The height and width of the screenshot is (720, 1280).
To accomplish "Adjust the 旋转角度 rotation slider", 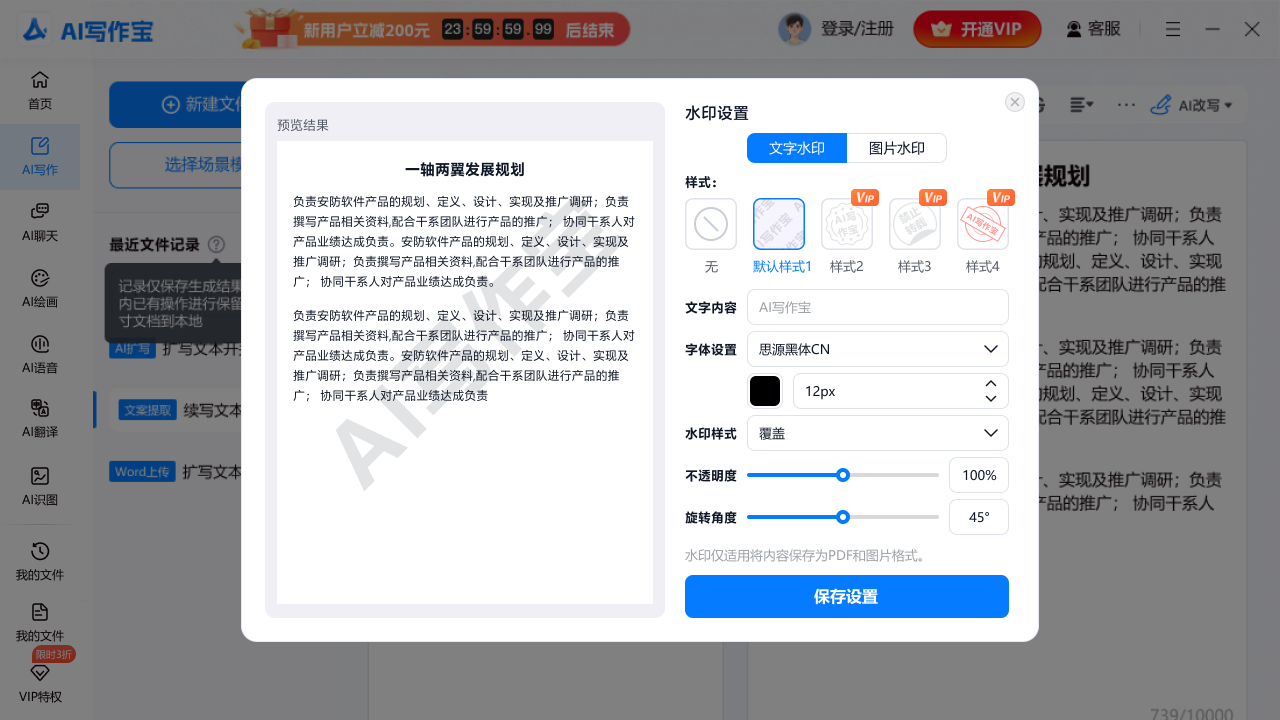I will 843,517.
